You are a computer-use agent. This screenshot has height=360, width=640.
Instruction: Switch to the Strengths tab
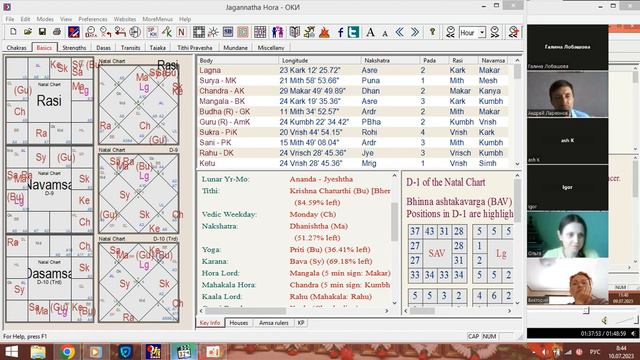74,47
